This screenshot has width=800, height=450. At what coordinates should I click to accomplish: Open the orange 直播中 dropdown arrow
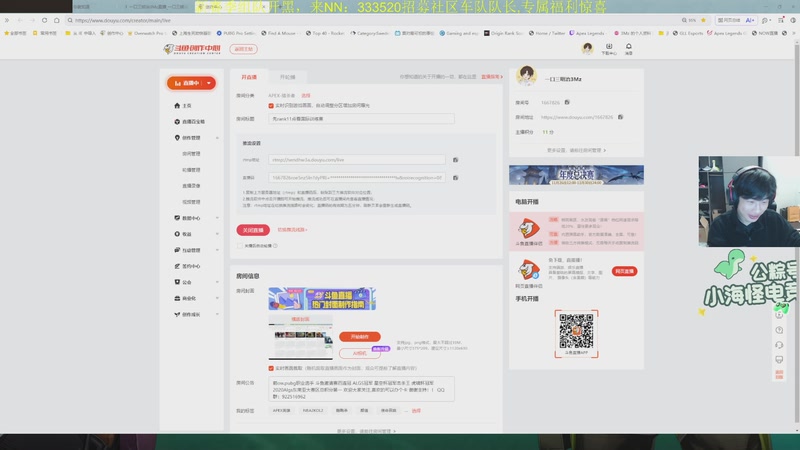209,83
